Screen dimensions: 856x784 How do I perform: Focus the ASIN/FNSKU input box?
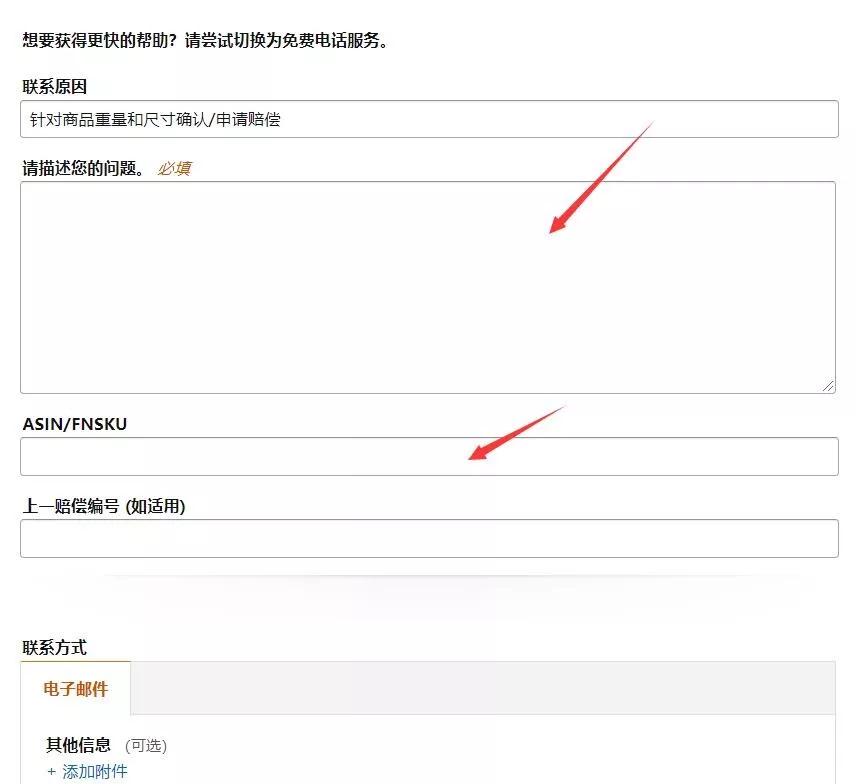pos(429,456)
